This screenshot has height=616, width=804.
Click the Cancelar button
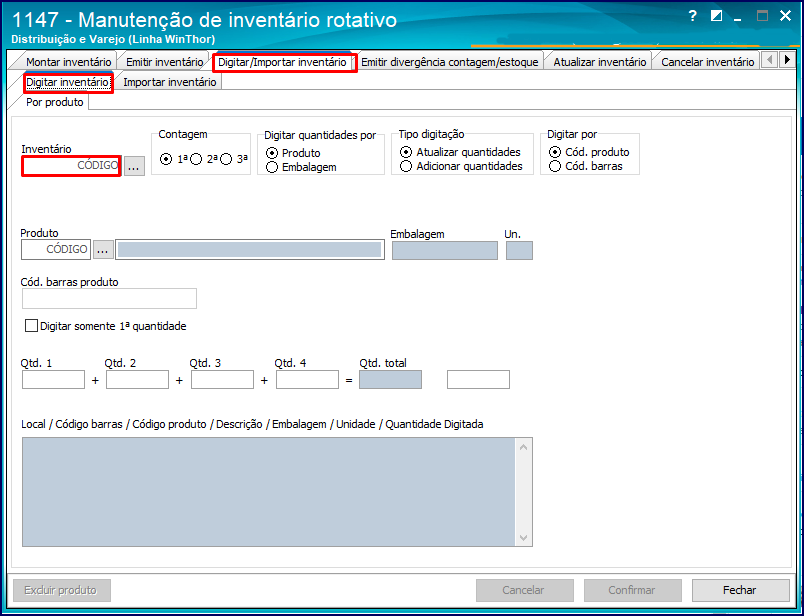click(525, 590)
